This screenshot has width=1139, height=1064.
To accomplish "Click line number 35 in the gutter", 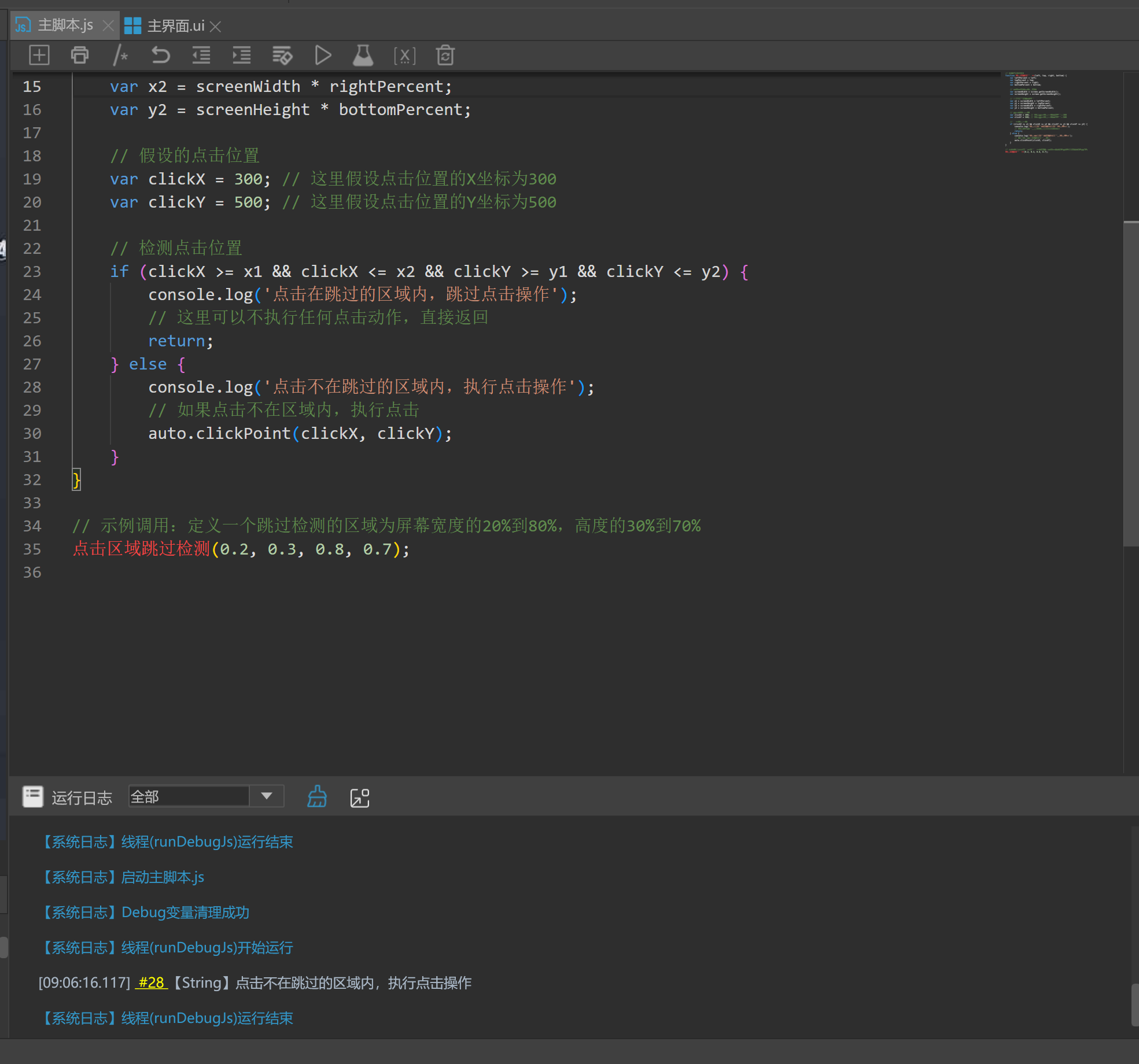I will (32, 549).
